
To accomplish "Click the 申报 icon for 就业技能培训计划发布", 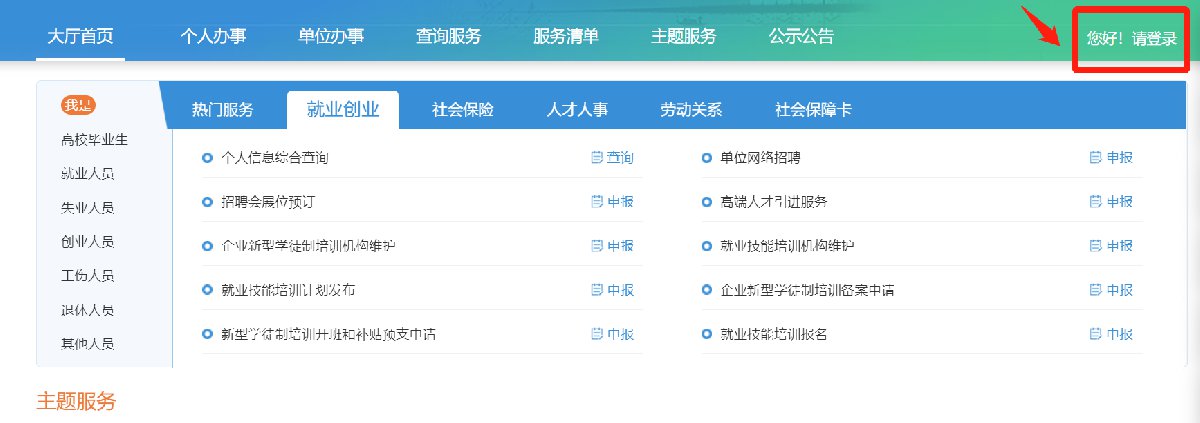I will 597,290.
